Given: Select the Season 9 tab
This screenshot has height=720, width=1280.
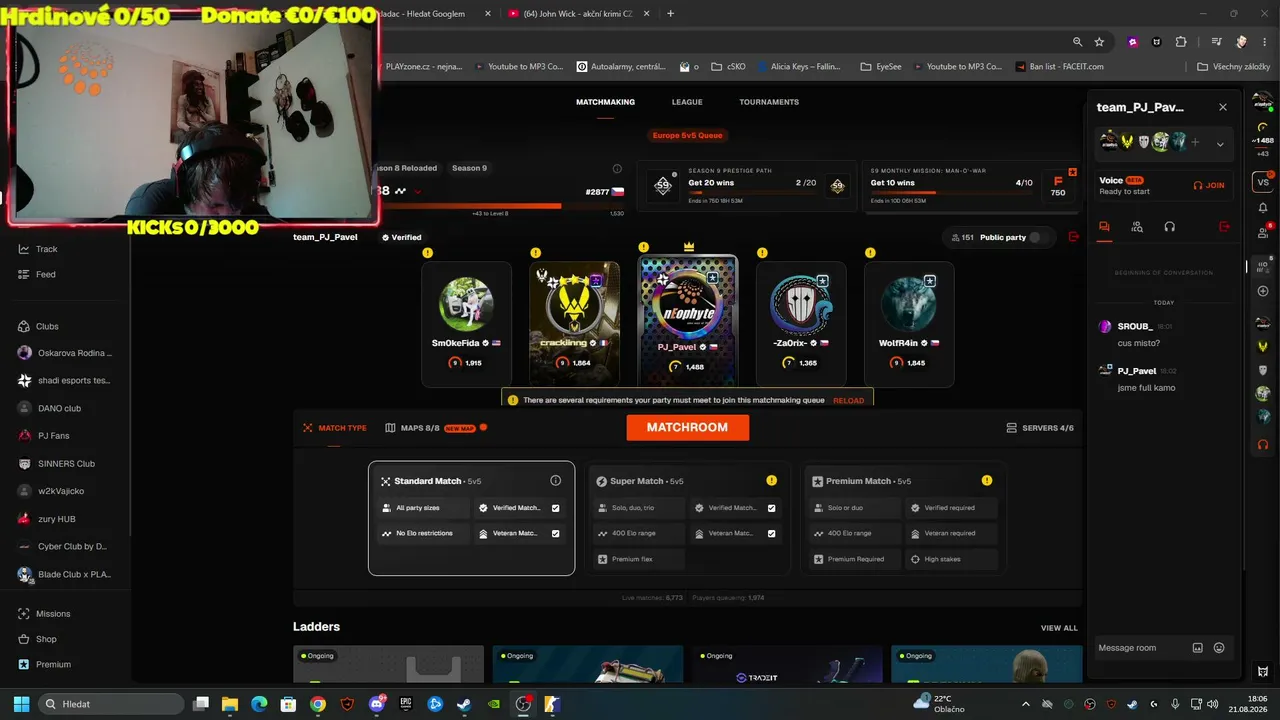Looking at the screenshot, I should (469, 168).
